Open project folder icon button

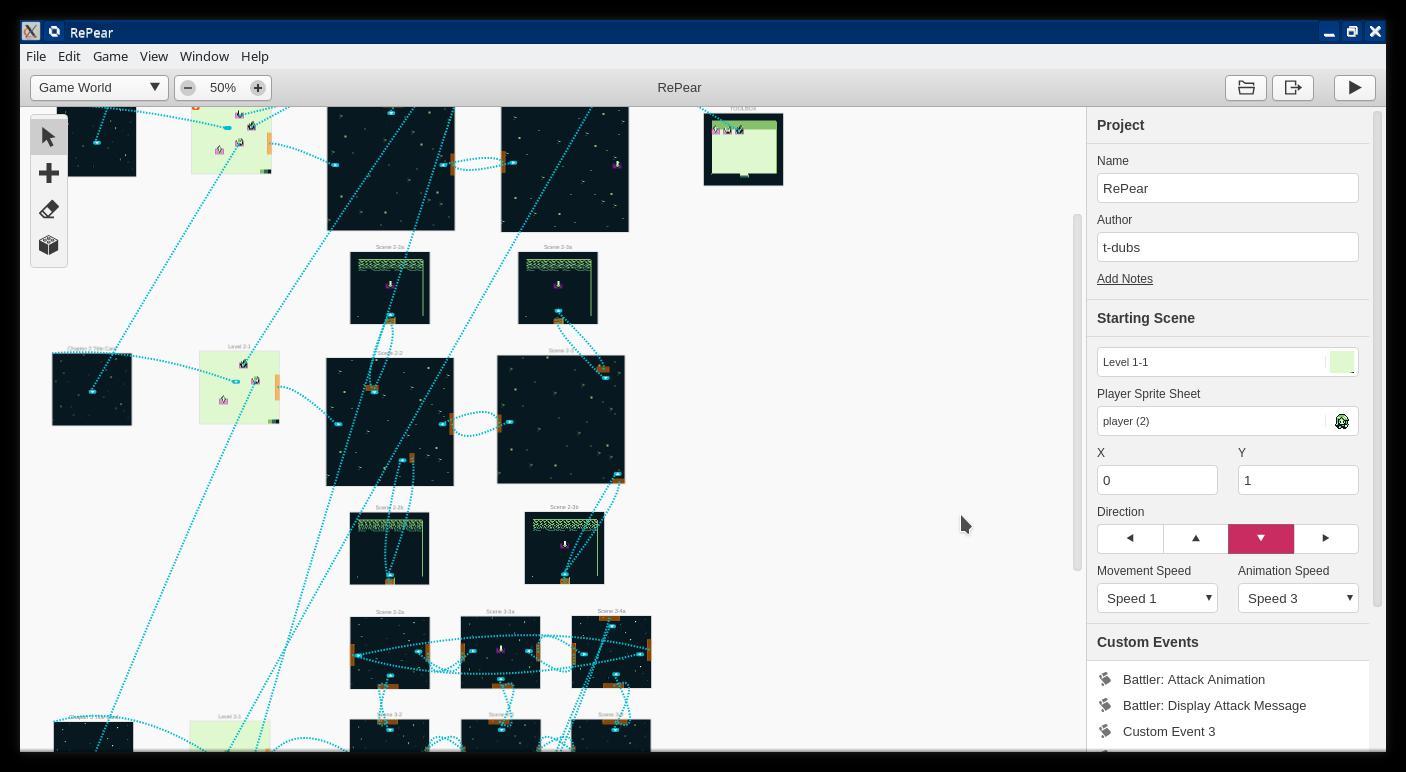click(x=1246, y=88)
